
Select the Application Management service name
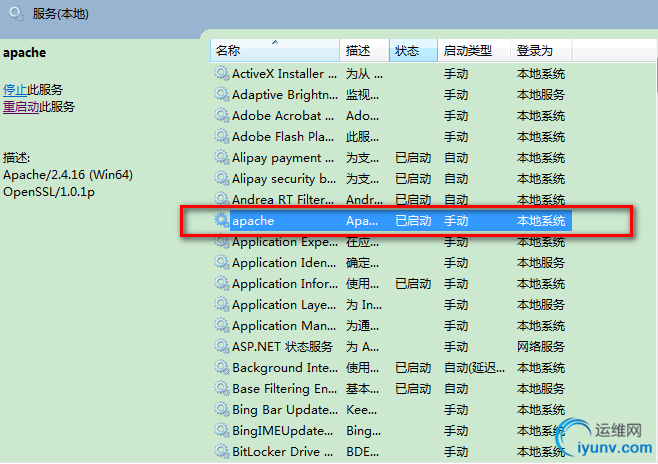click(x=284, y=326)
